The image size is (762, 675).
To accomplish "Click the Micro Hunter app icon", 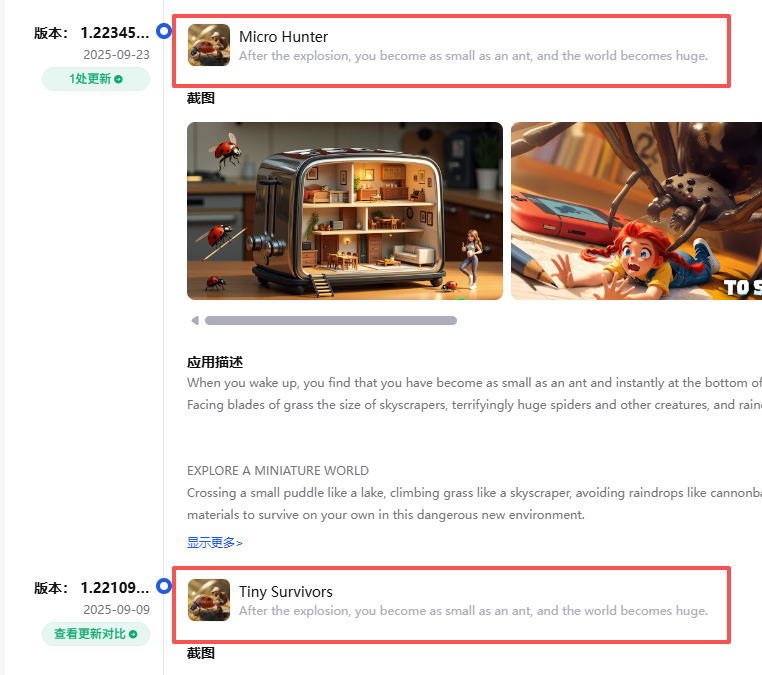I will point(209,45).
